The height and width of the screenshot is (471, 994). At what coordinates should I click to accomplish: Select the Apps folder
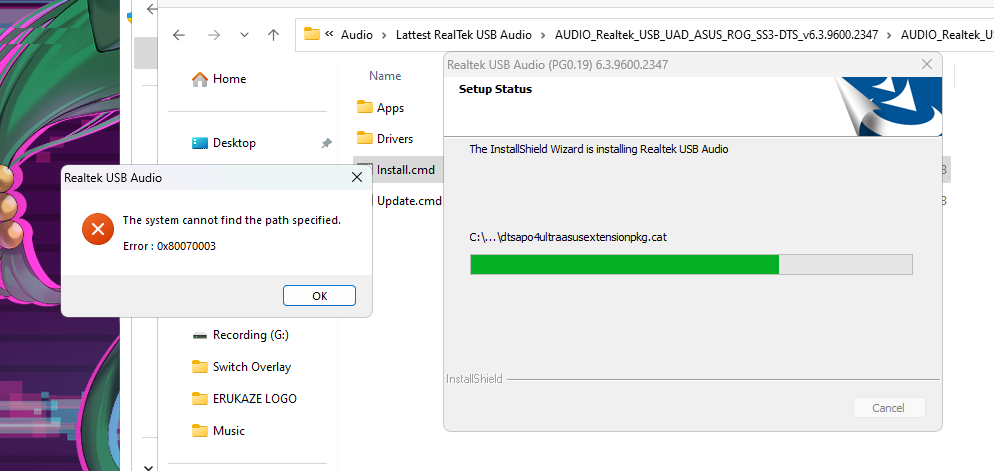(390, 108)
